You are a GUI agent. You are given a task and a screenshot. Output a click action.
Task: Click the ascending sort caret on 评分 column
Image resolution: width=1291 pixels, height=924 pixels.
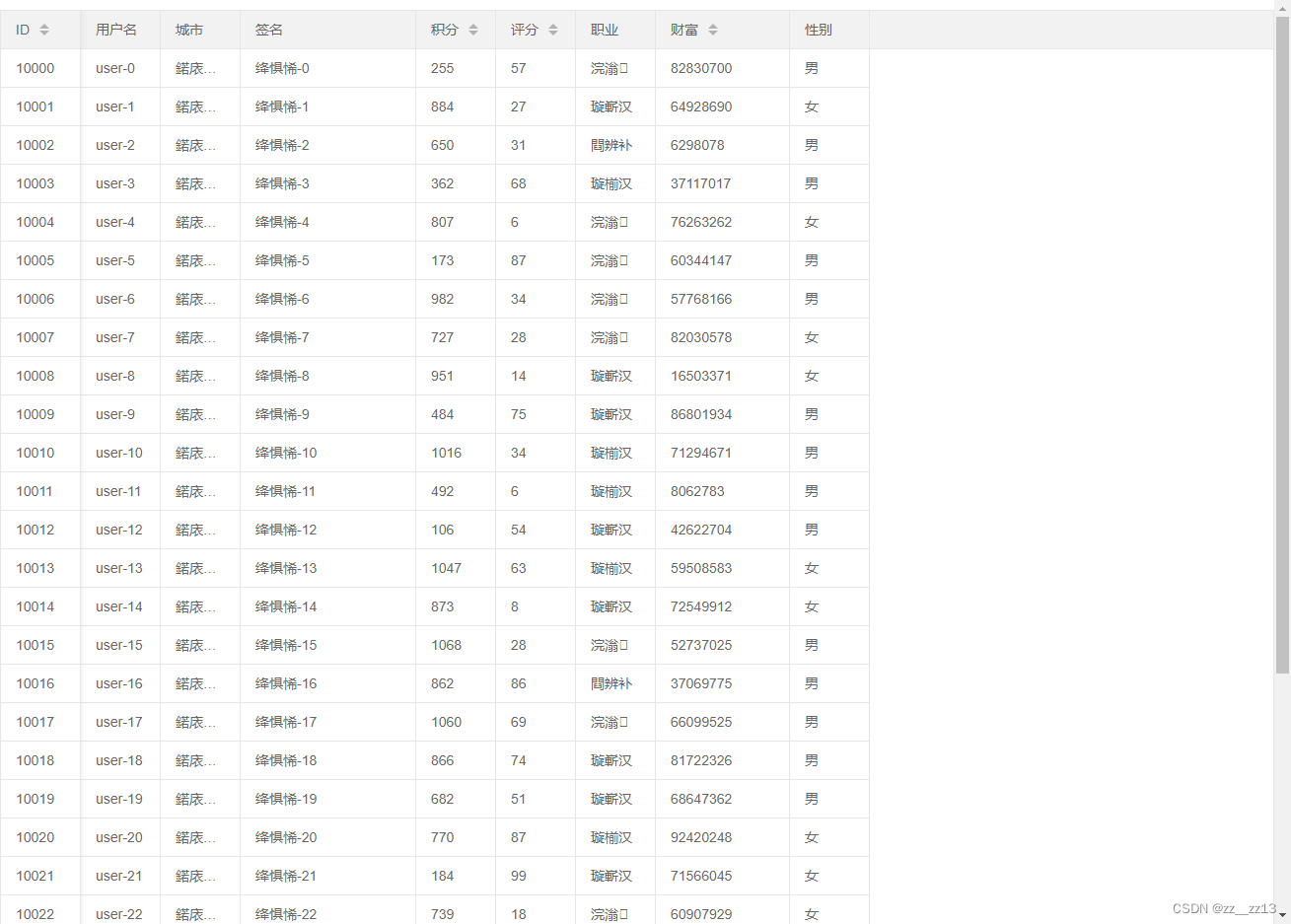[553, 25]
